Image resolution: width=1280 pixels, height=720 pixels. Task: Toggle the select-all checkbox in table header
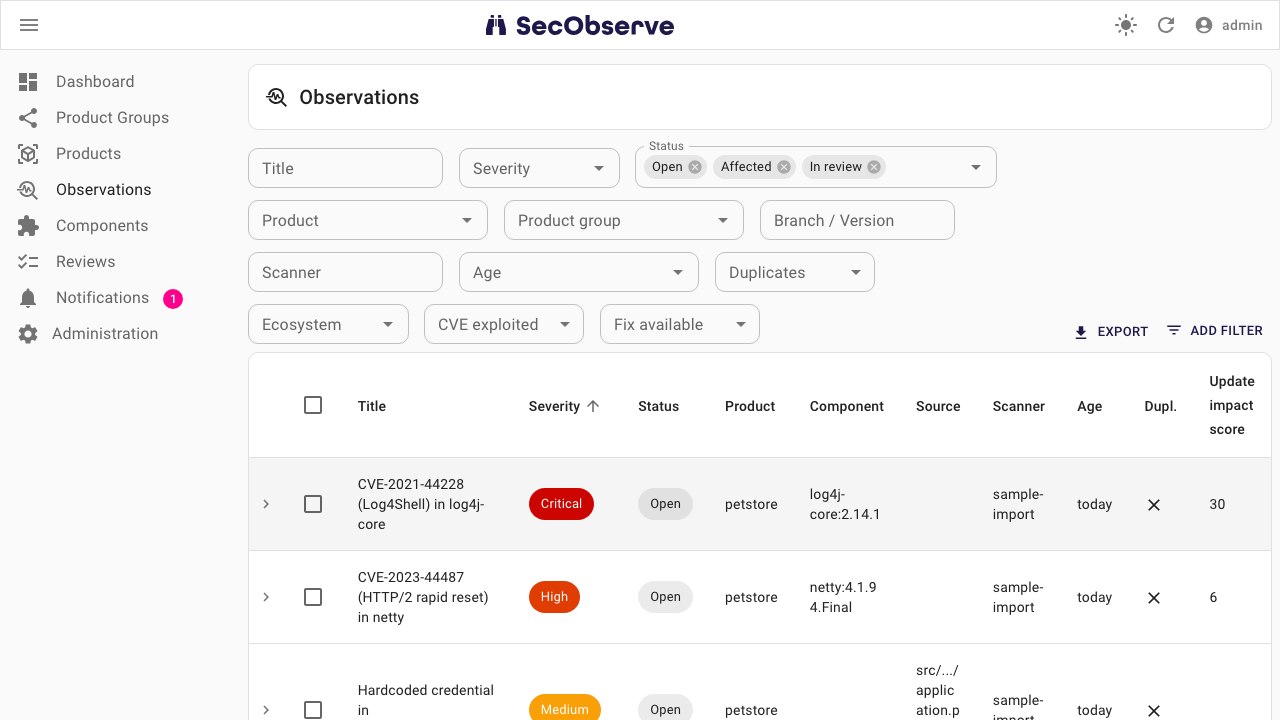tap(313, 405)
